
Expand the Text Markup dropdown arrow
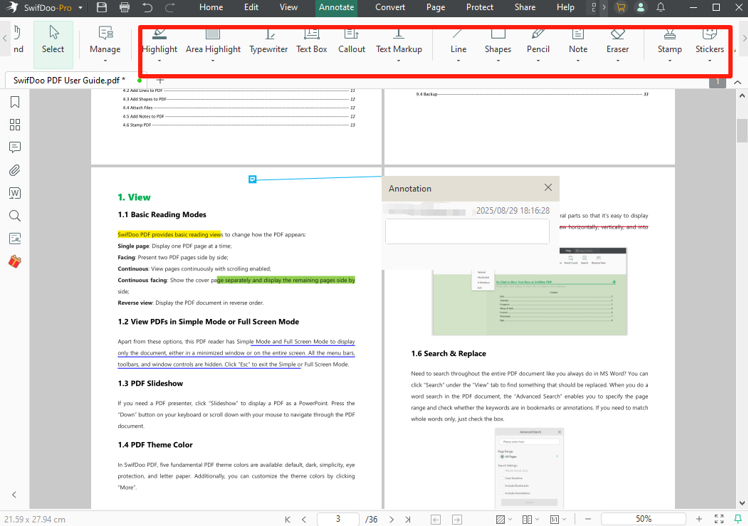[399, 61]
